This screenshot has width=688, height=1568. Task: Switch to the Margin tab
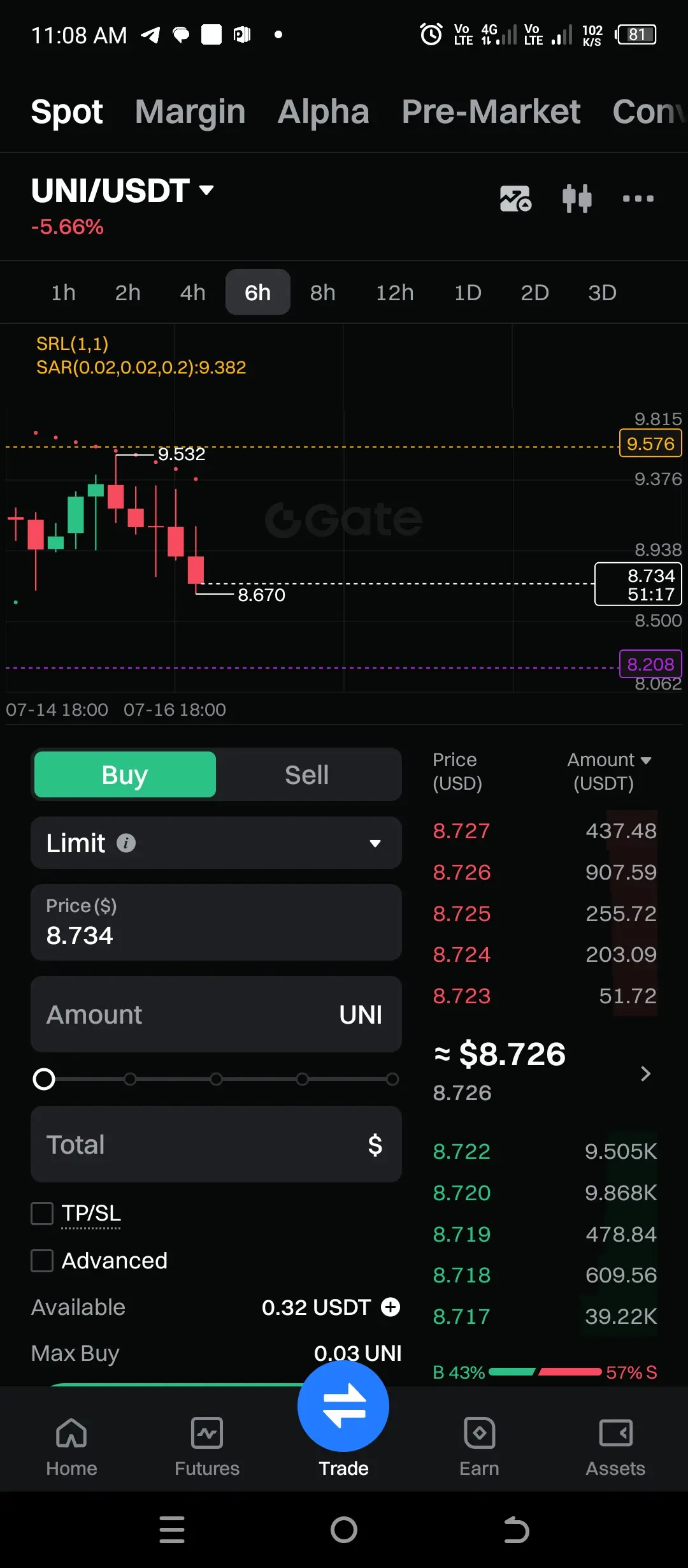(190, 112)
